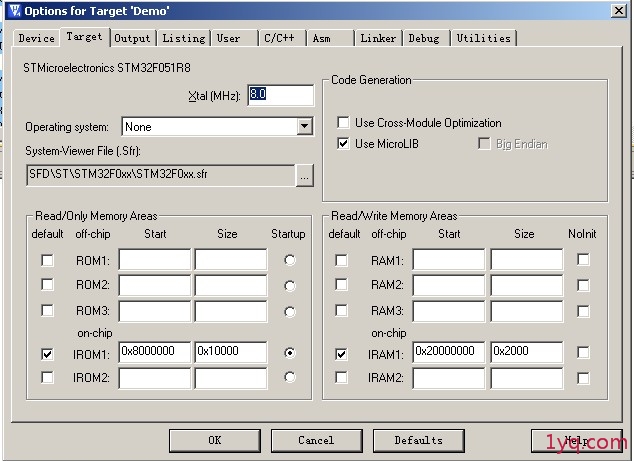Select ROM1 Startup radio button
Viewport: 634px width, 461px height.
pos(290,260)
